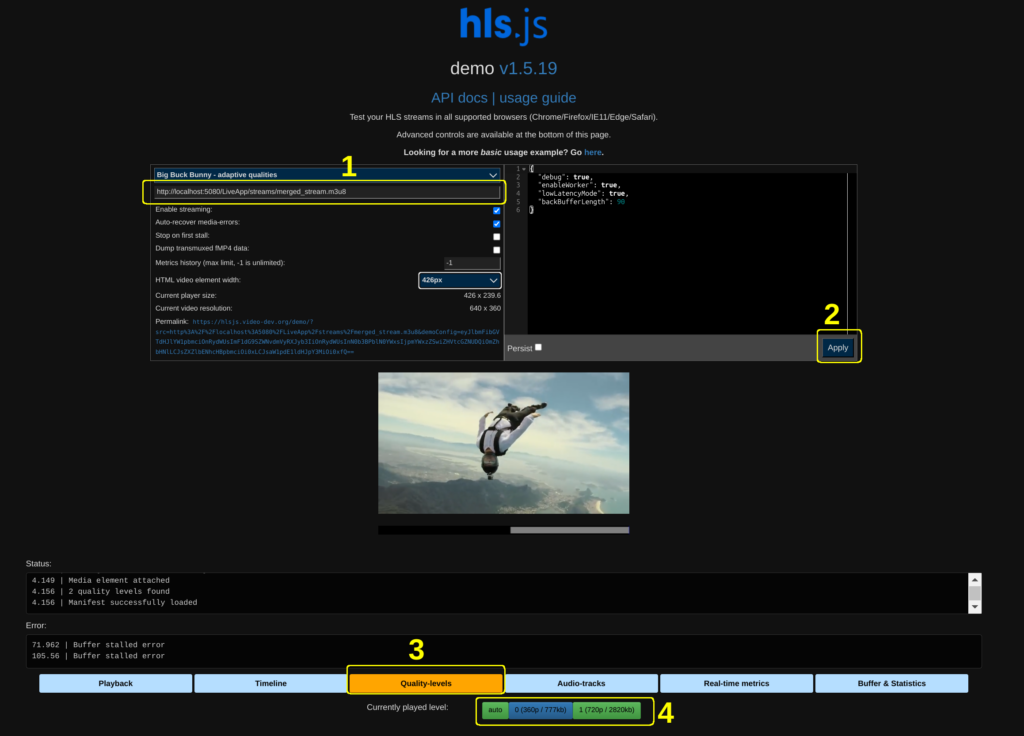This screenshot has height=736, width=1024.
Task: Toggle the Persist checkbox
Action: point(538,347)
